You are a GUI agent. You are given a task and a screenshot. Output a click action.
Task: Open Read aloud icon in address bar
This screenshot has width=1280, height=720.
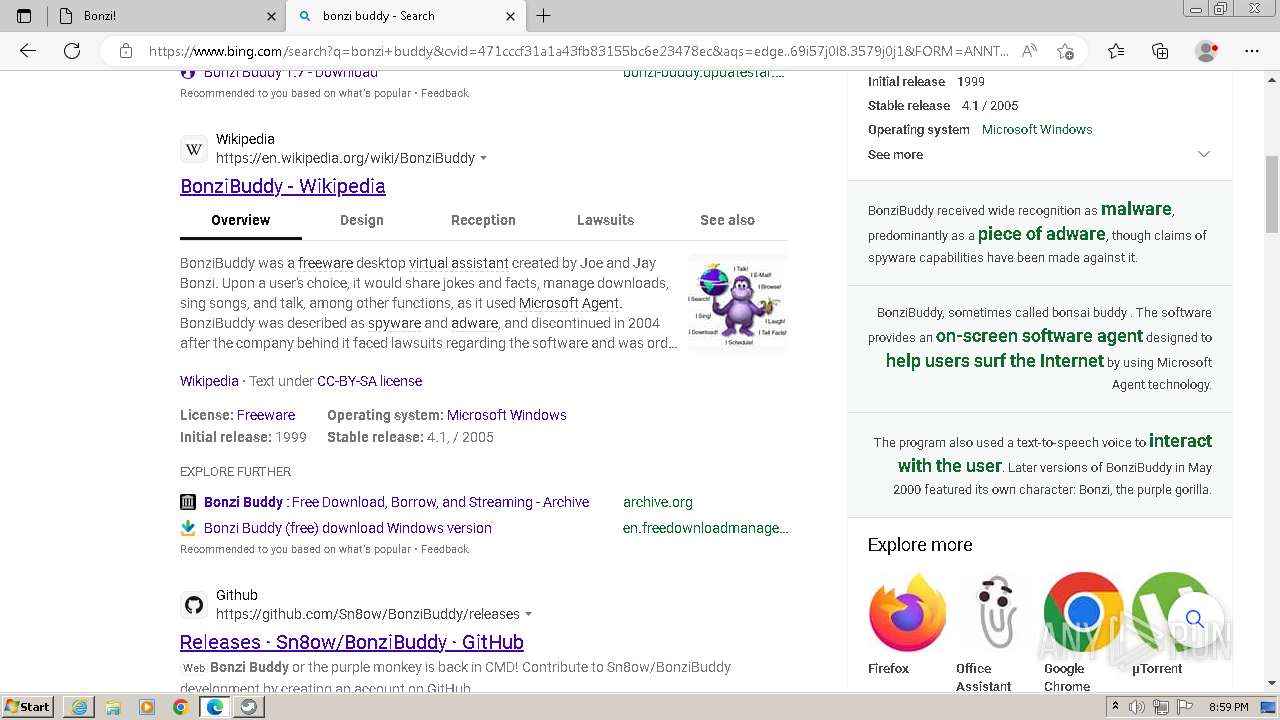coord(1029,51)
